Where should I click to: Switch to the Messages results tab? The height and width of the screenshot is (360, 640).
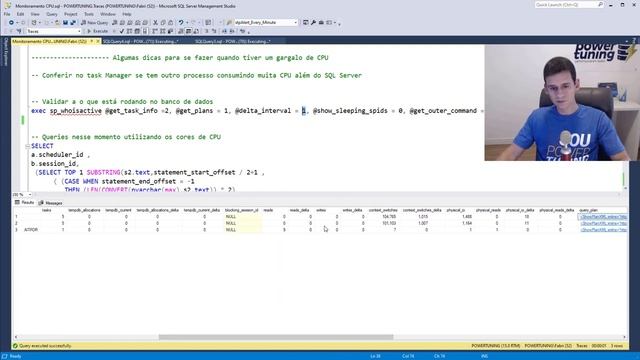click(x=51, y=203)
